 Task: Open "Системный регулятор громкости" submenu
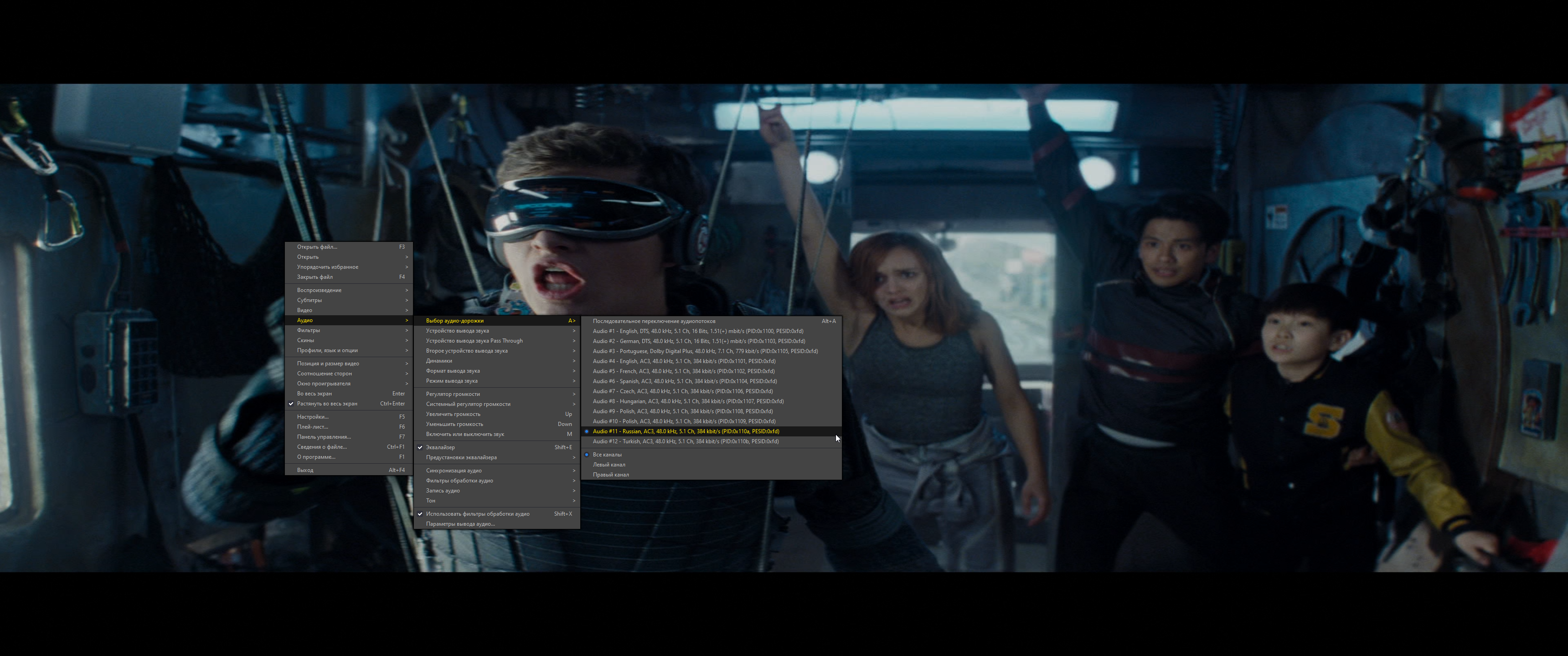tap(497, 404)
